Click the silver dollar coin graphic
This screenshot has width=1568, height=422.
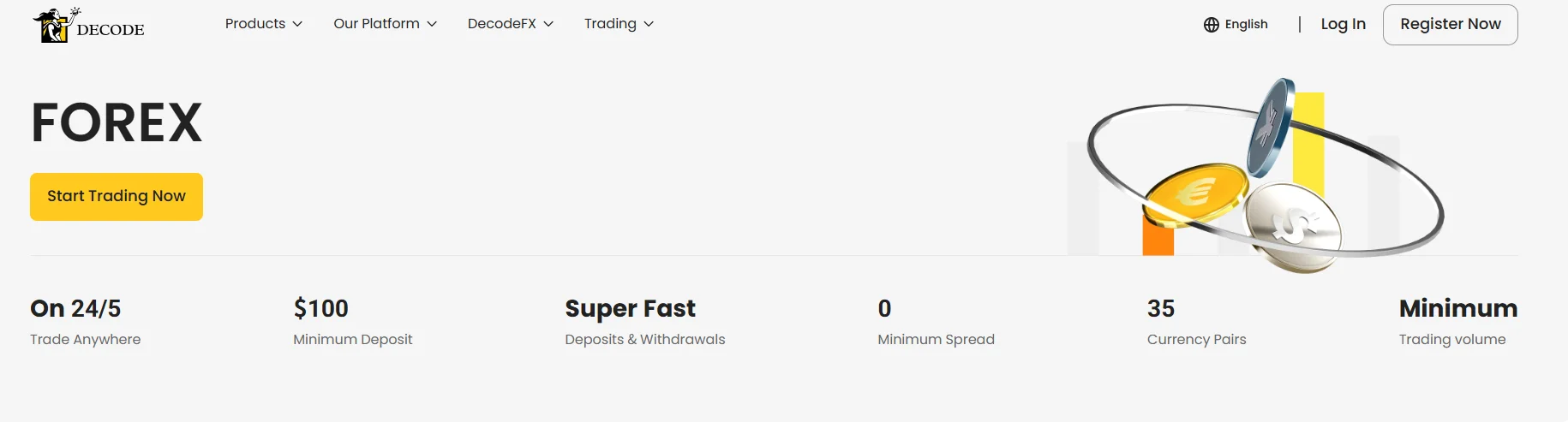click(x=1292, y=225)
